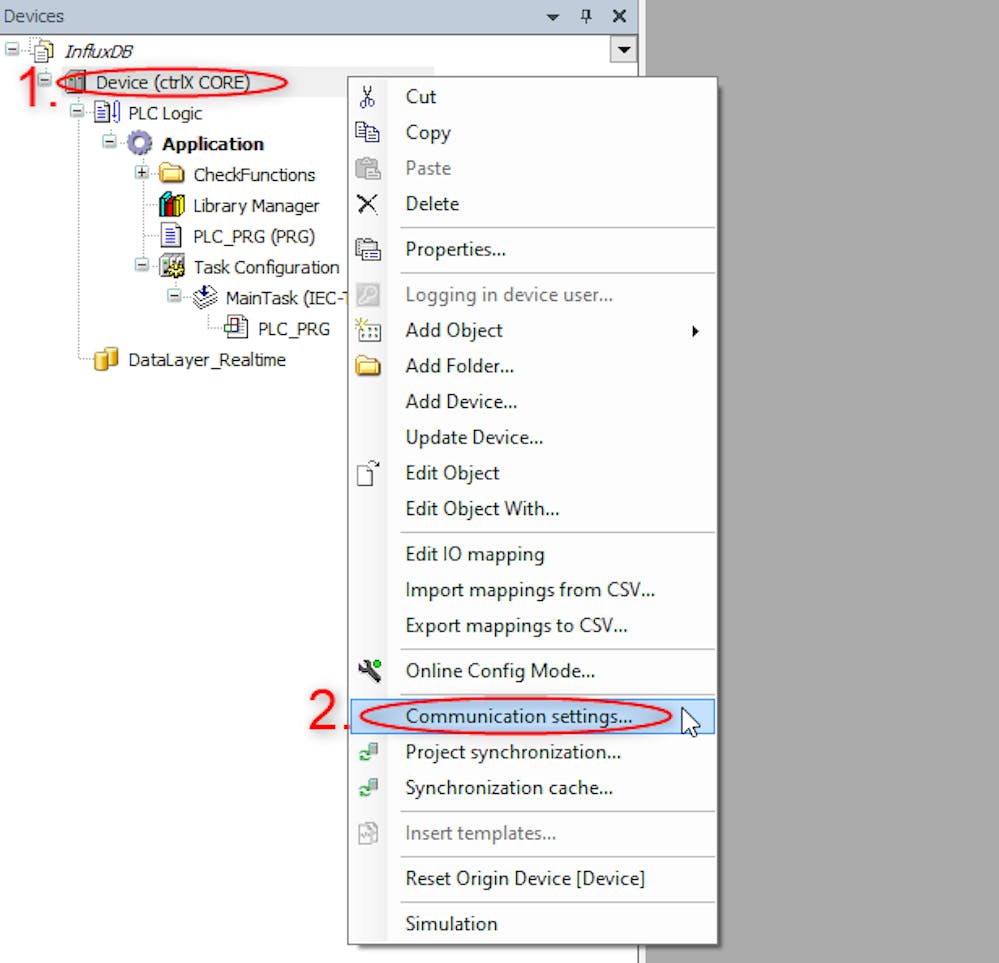
Task: Click the Add Folder icon
Action: [x=368, y=366]
